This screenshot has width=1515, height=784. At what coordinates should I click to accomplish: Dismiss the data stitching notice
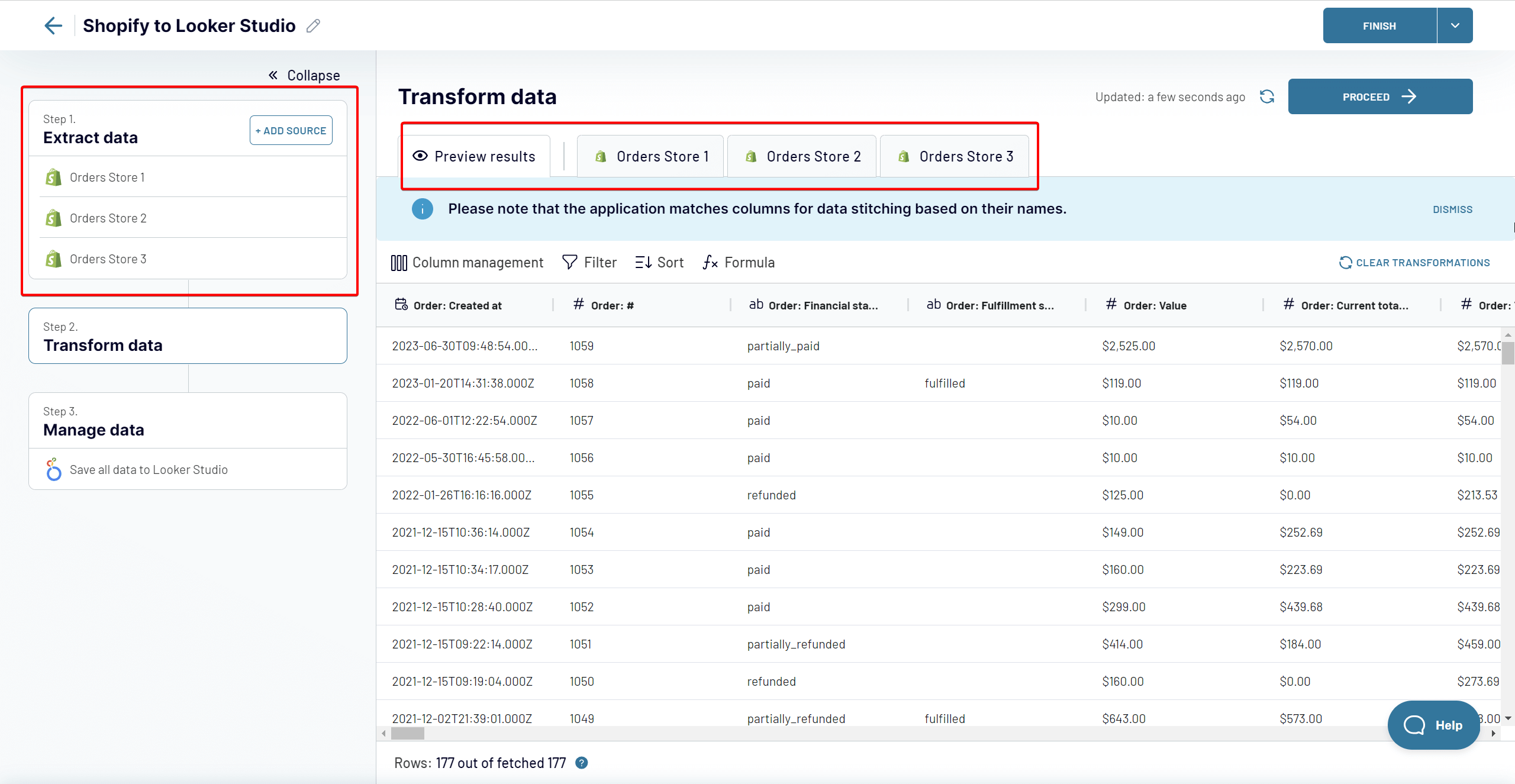(1452, 209)
